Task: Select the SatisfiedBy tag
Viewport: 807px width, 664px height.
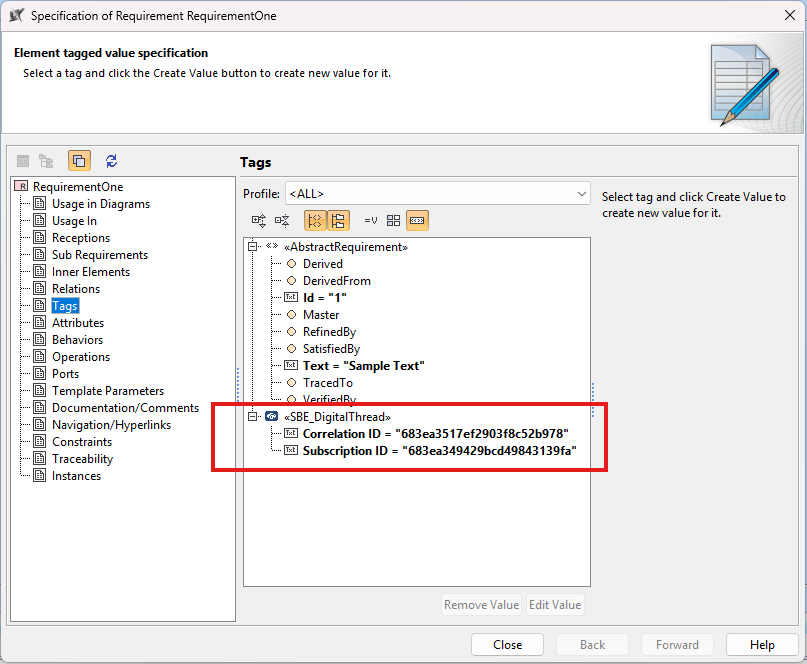Action: click(x=330, y=349)
